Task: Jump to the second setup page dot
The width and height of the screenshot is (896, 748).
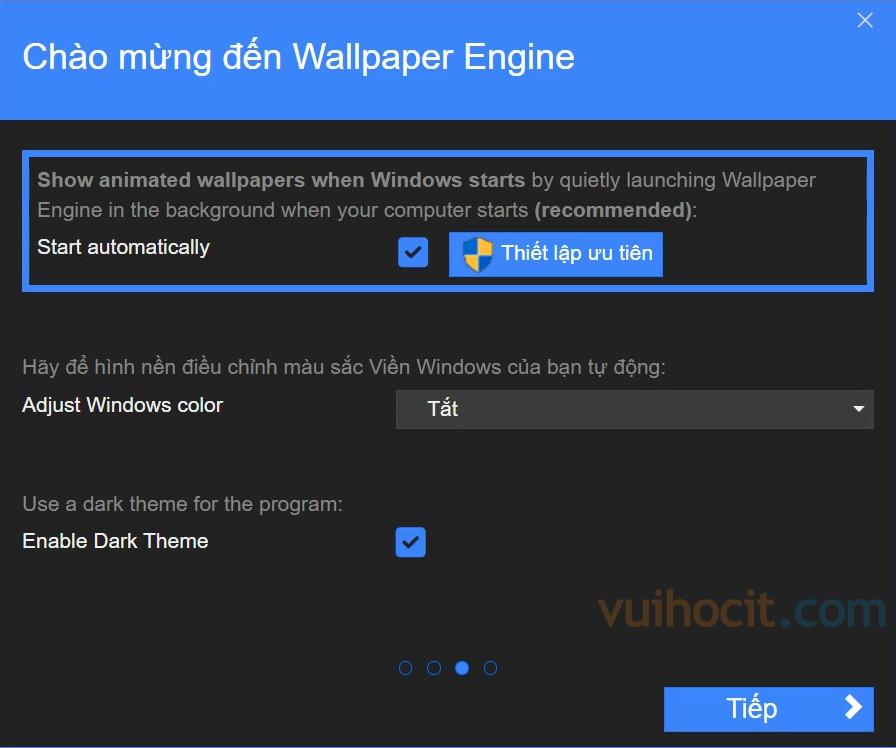Action: (x=434, y=668)
